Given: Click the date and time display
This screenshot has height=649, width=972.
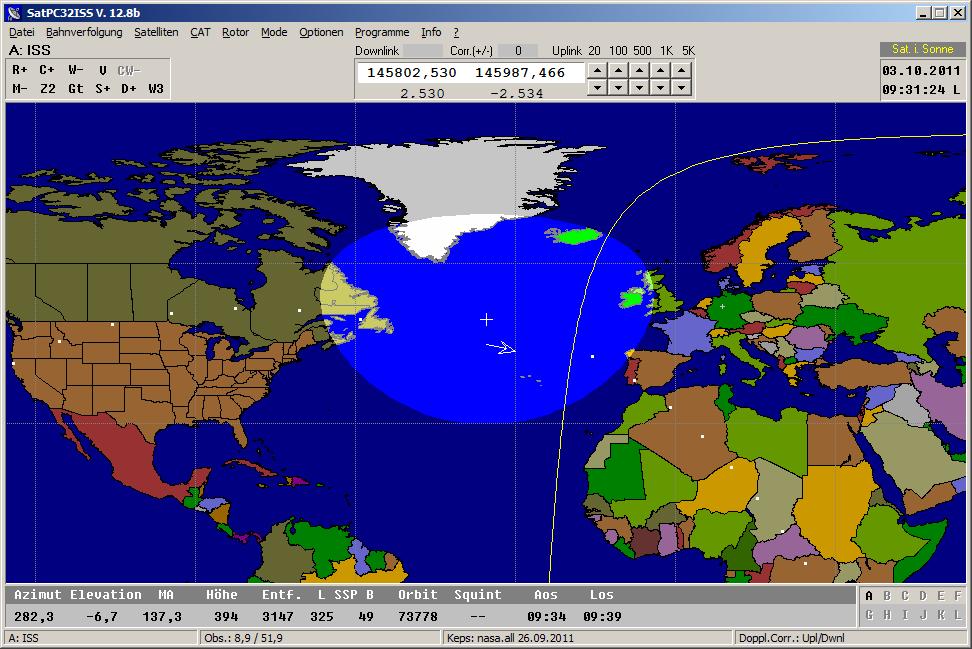Looking at the screenshot, I should point(922,80).
